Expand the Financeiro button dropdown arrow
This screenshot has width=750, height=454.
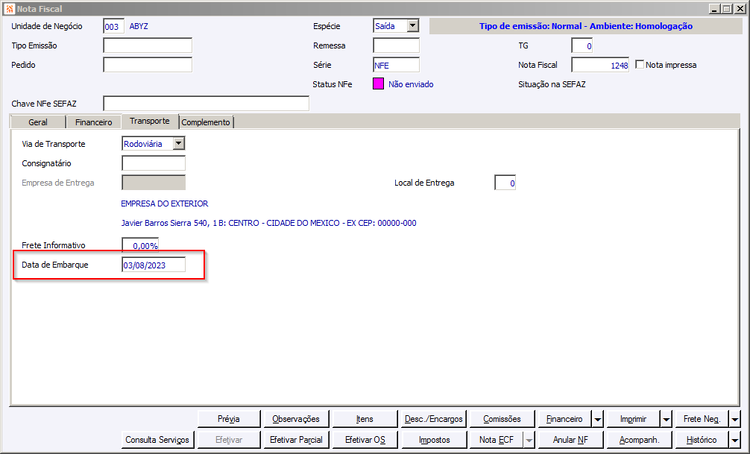pyautogui.click(x=598, y=419)
